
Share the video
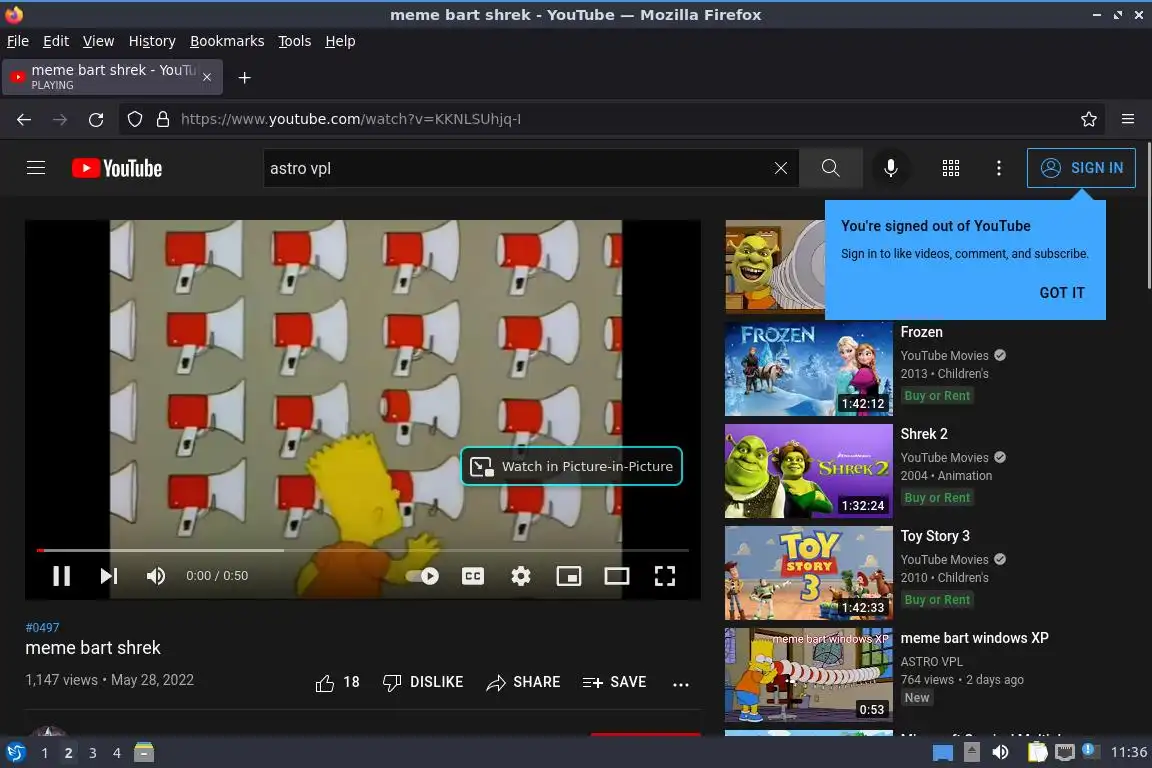click(x=523, y=683)
